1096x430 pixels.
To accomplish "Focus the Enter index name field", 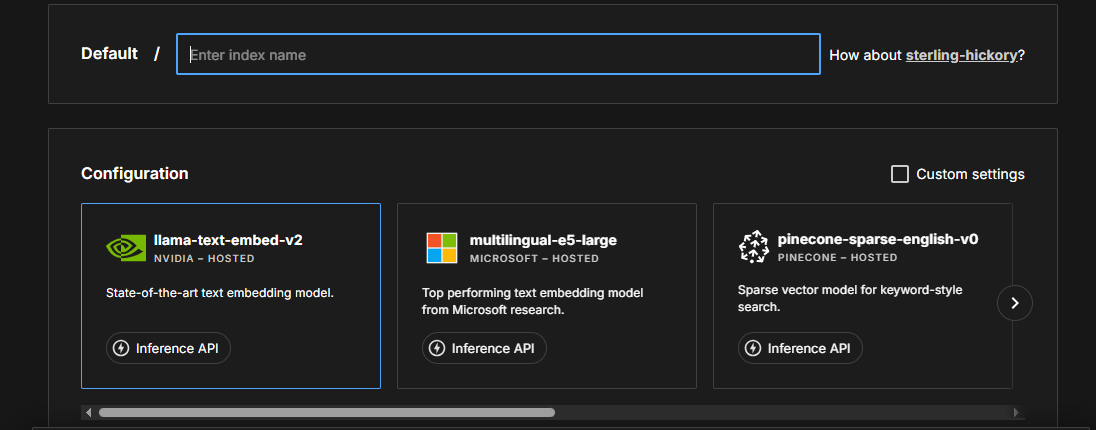I will point(498,55).
